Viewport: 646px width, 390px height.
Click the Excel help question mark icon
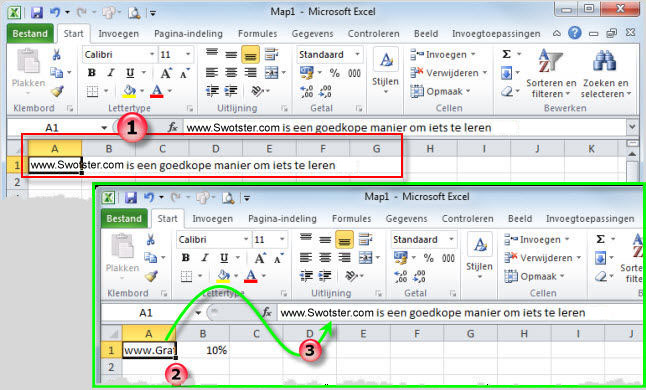point(574,33)
